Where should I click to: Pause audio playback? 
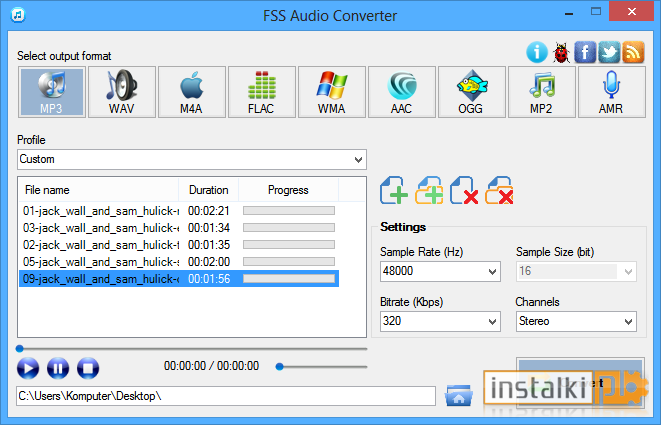pyautogui.click(x=58, y=368)
